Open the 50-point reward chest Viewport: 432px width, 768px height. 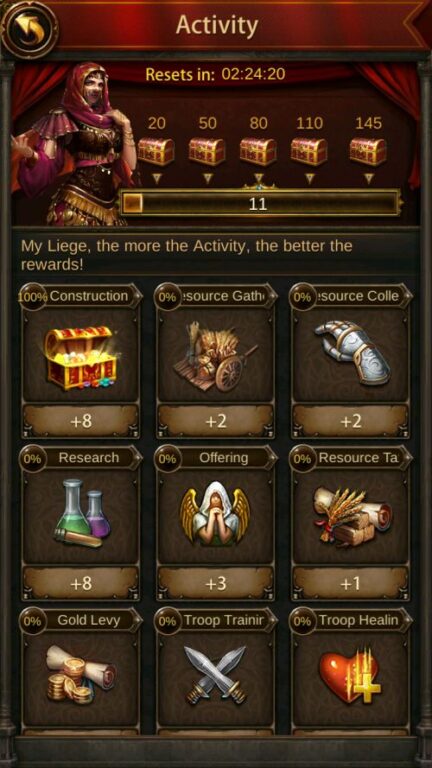(x=207, y=152)
